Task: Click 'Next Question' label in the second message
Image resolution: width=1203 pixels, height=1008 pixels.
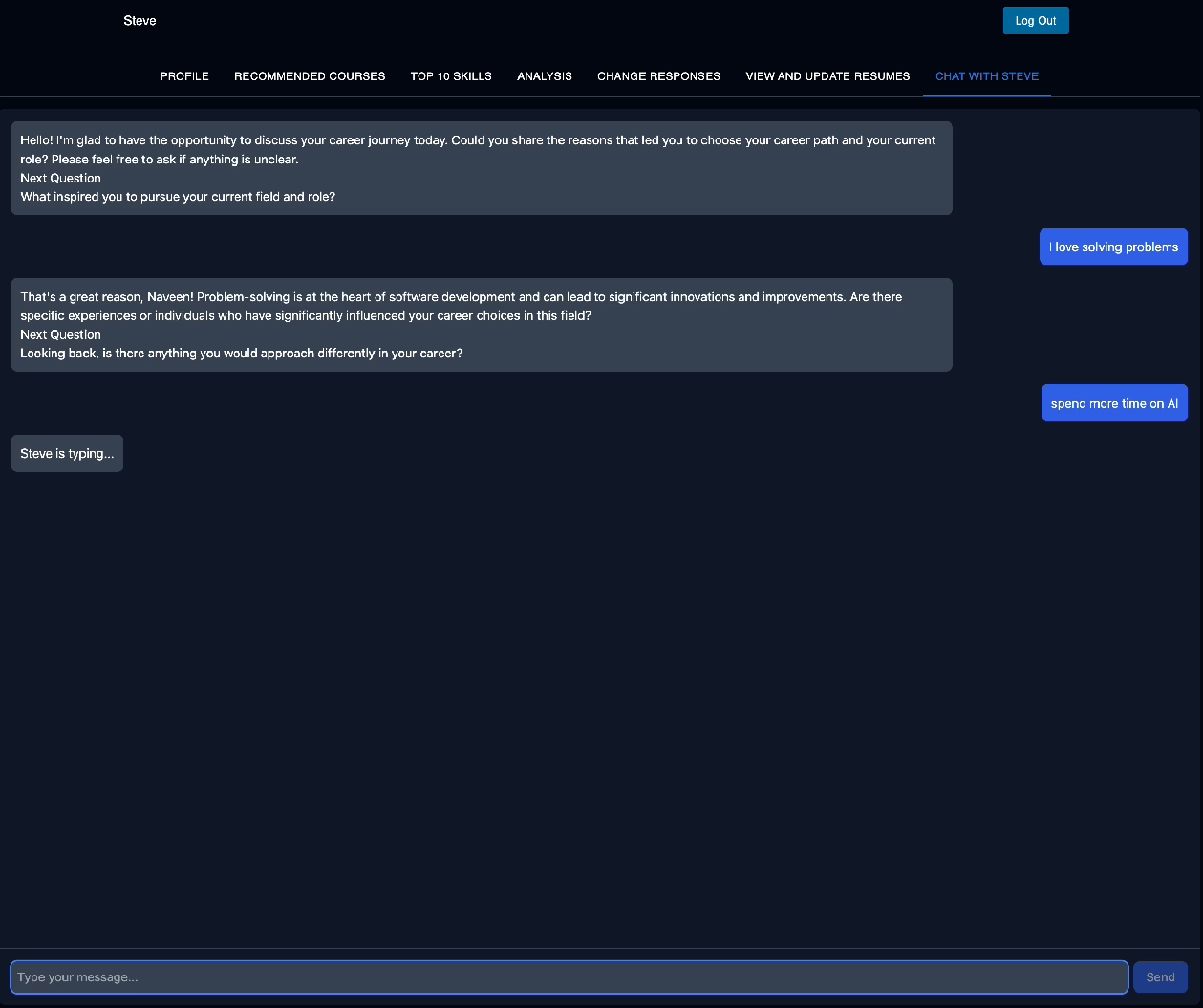Action: coord(60,335)
